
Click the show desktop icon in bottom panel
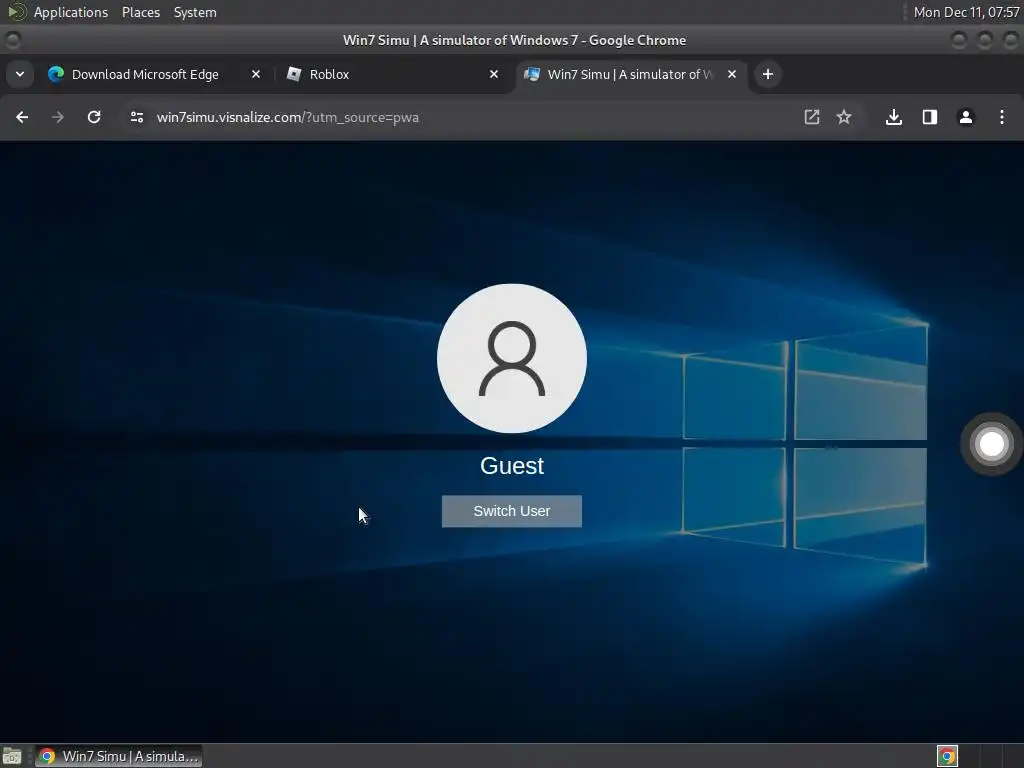tap(12, 756)
